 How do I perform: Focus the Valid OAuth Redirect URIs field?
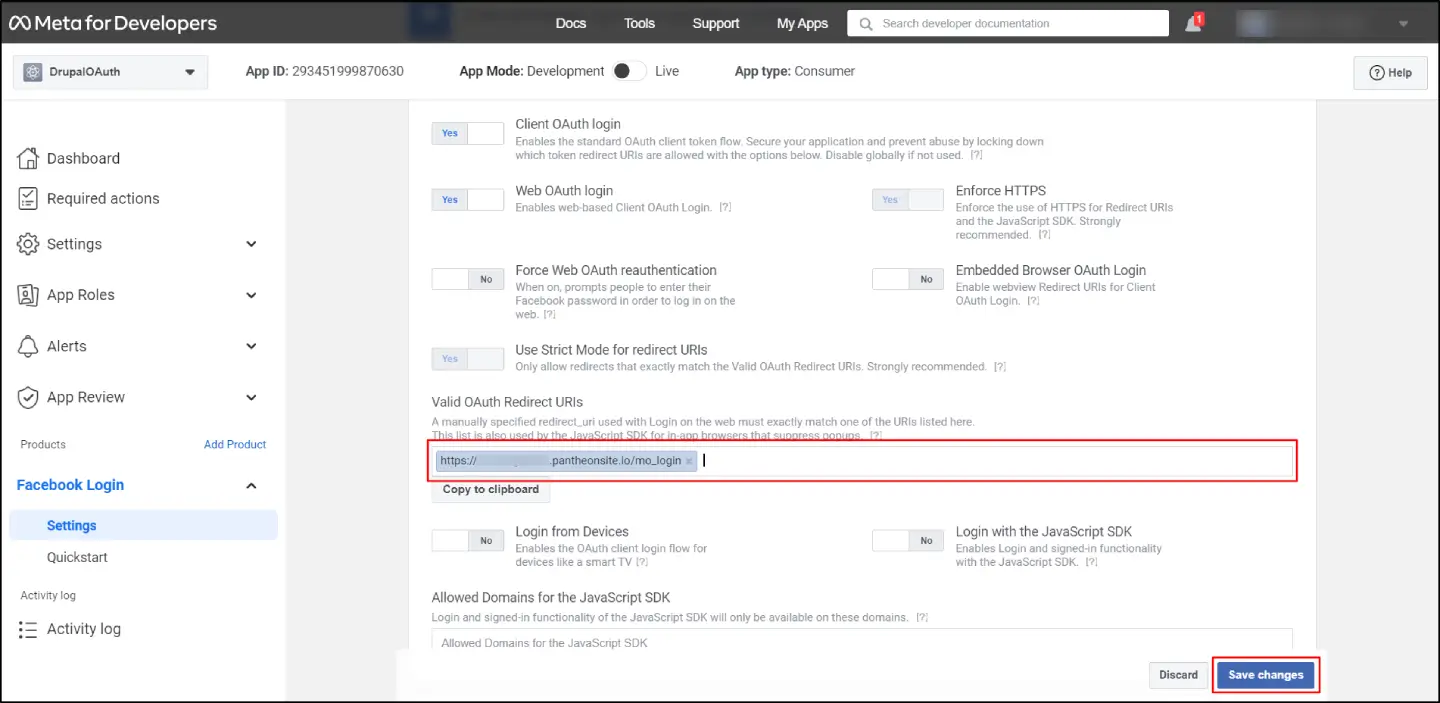tap(862, 461)
